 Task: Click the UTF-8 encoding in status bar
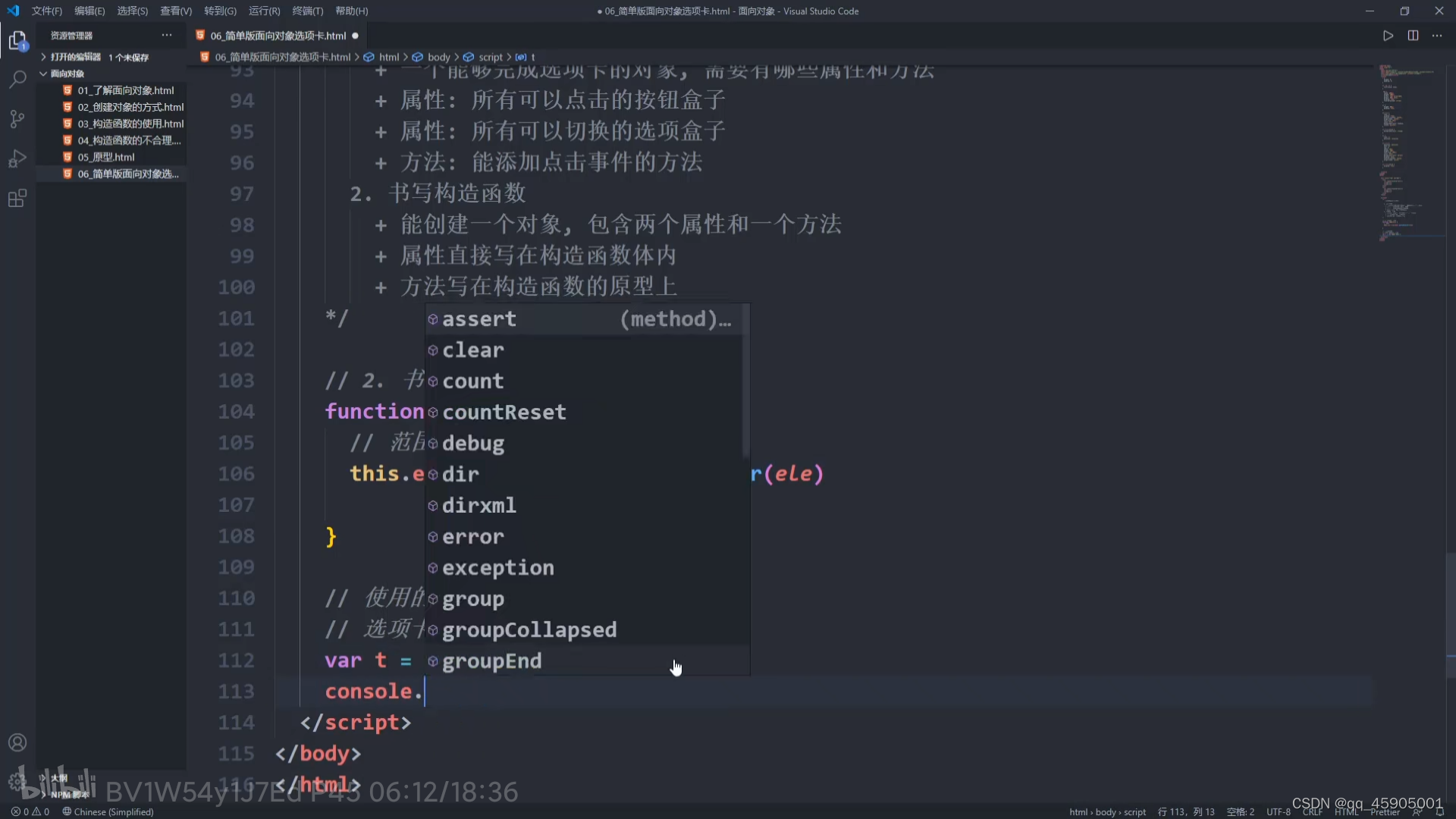pyautogui.click(x=1278, y=811)
